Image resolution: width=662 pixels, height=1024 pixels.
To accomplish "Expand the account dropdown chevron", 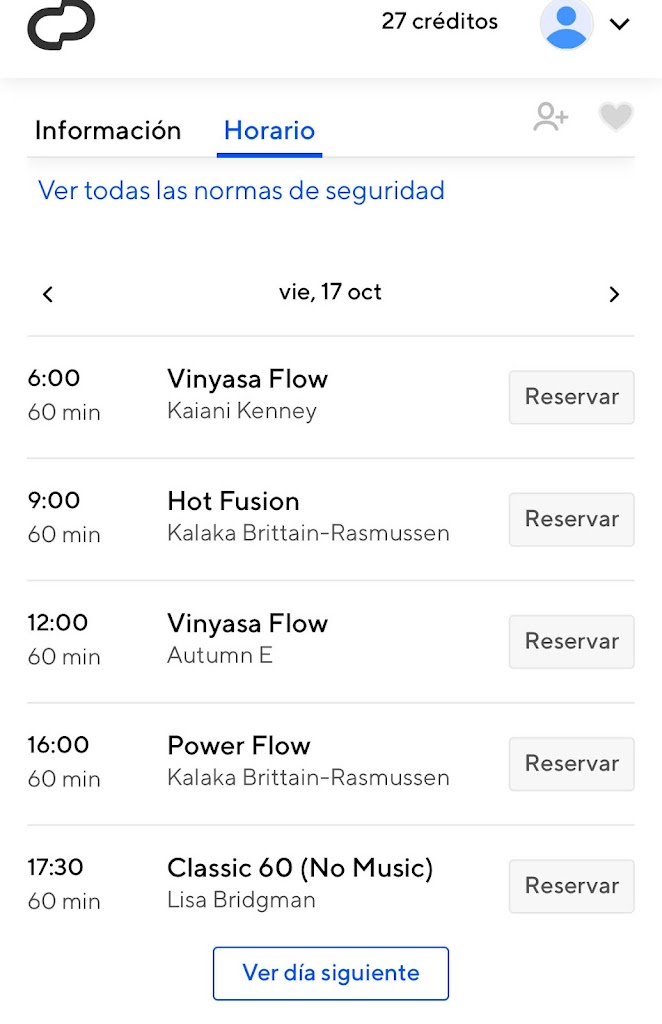I will tap(620, 25).
